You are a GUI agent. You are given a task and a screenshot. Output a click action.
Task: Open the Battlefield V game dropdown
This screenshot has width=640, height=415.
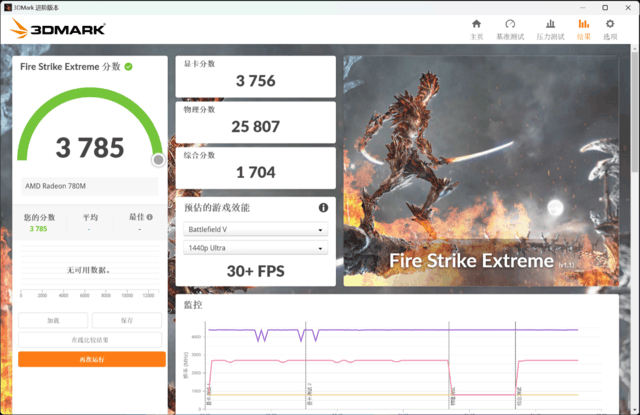click(256, 229)
